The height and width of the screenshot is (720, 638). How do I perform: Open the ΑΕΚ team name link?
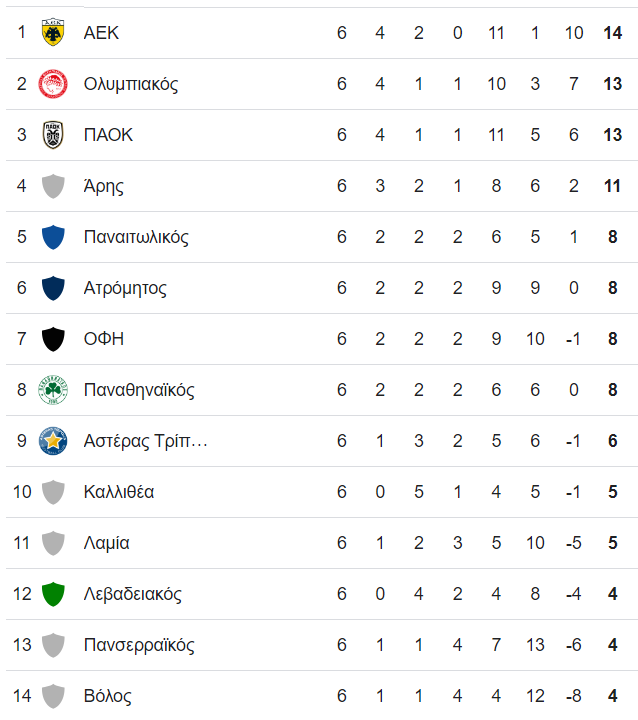coord(101,33)
